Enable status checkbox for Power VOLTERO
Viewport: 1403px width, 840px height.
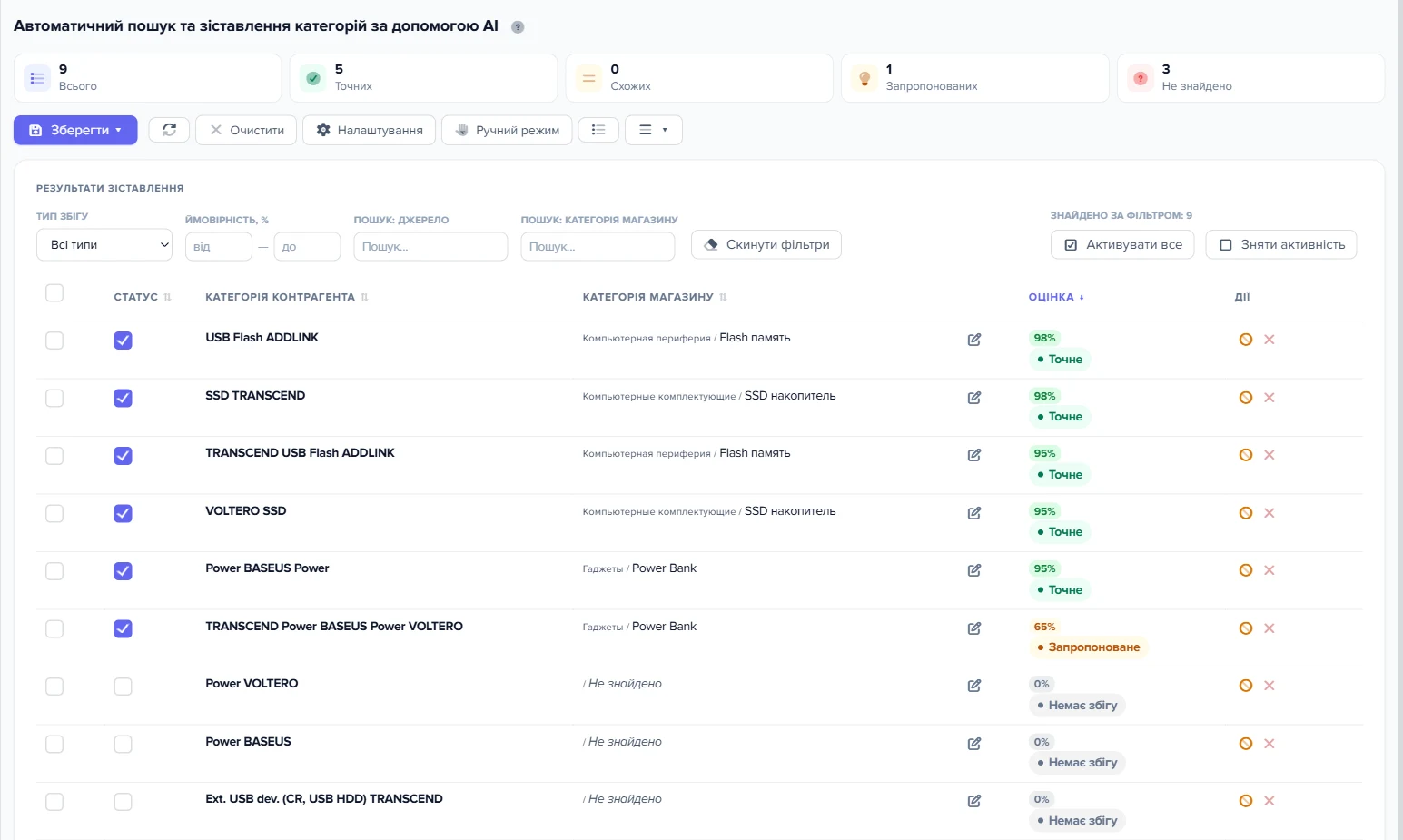click(124, 687)
